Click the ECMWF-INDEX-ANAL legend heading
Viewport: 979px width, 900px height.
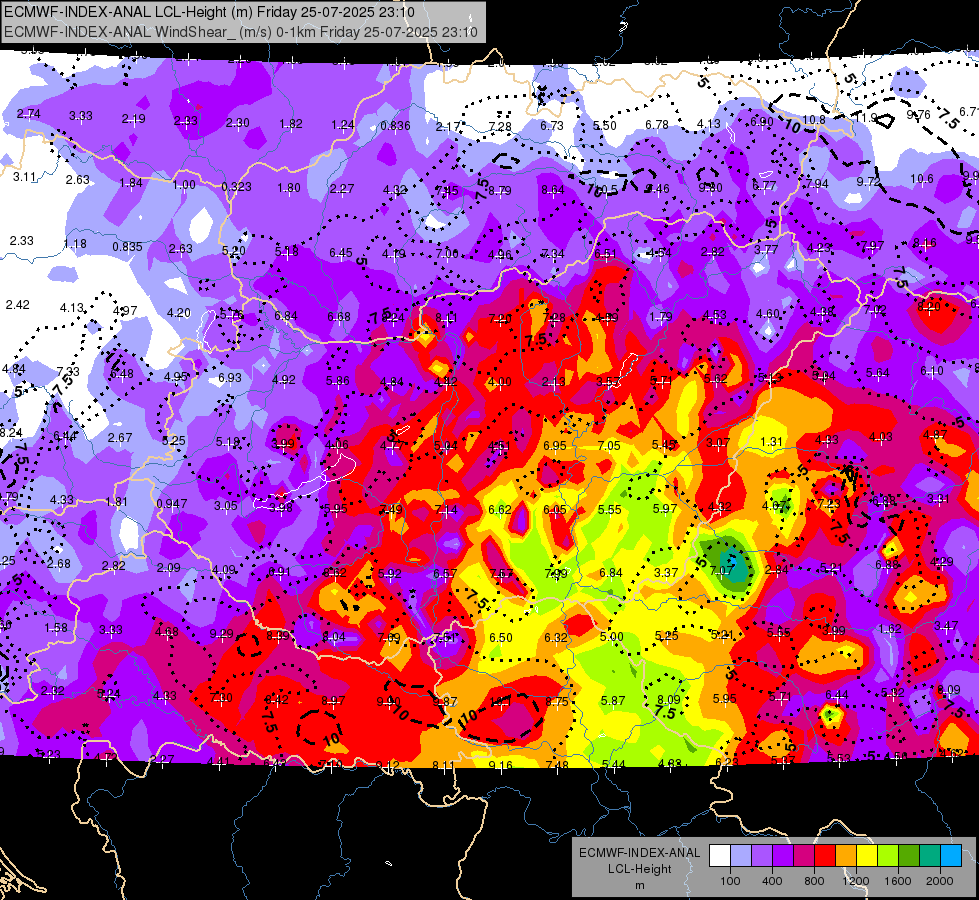(639, 853)
